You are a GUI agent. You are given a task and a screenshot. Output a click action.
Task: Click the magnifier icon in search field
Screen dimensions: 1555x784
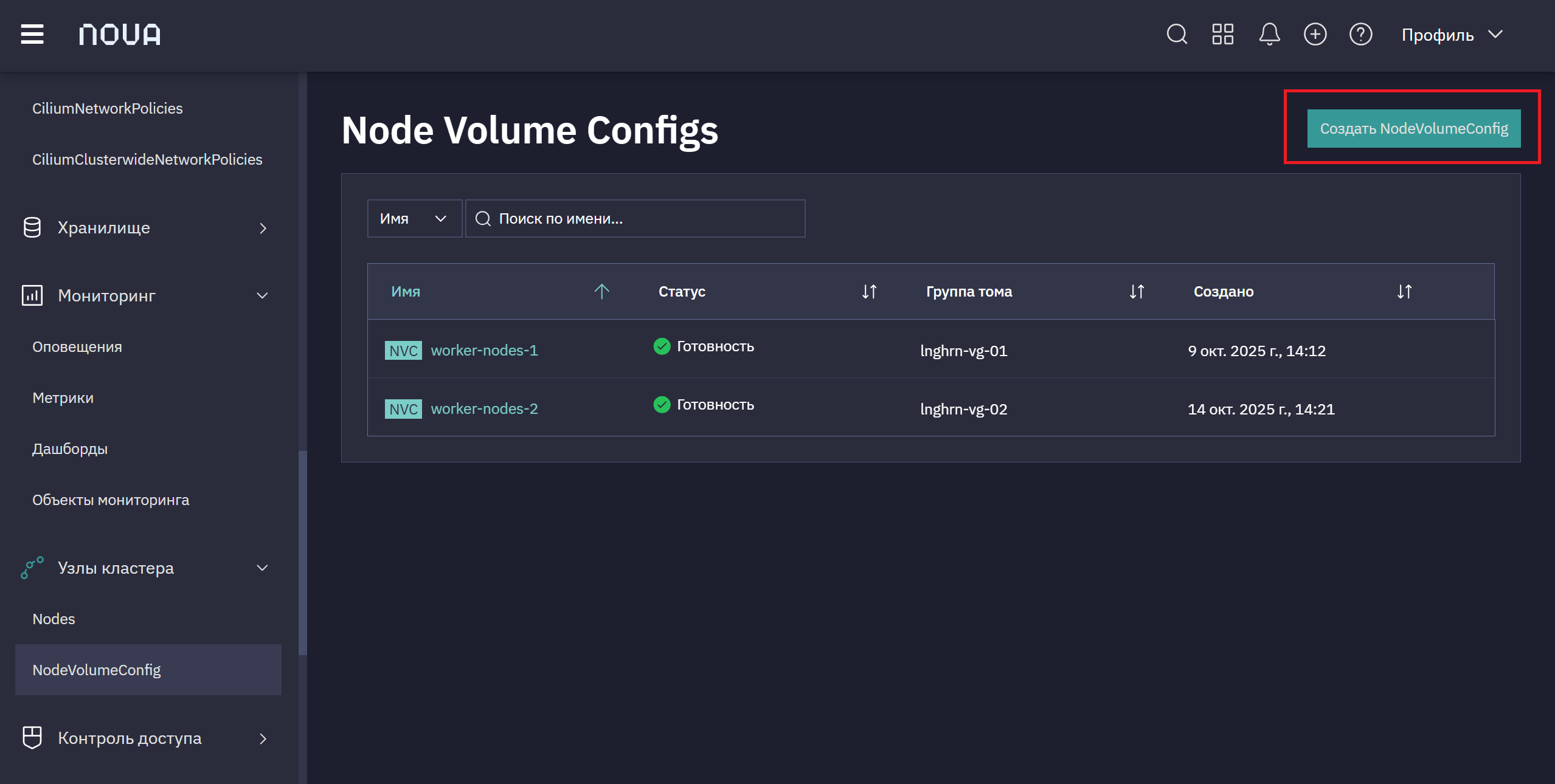(x=483, y=218)
